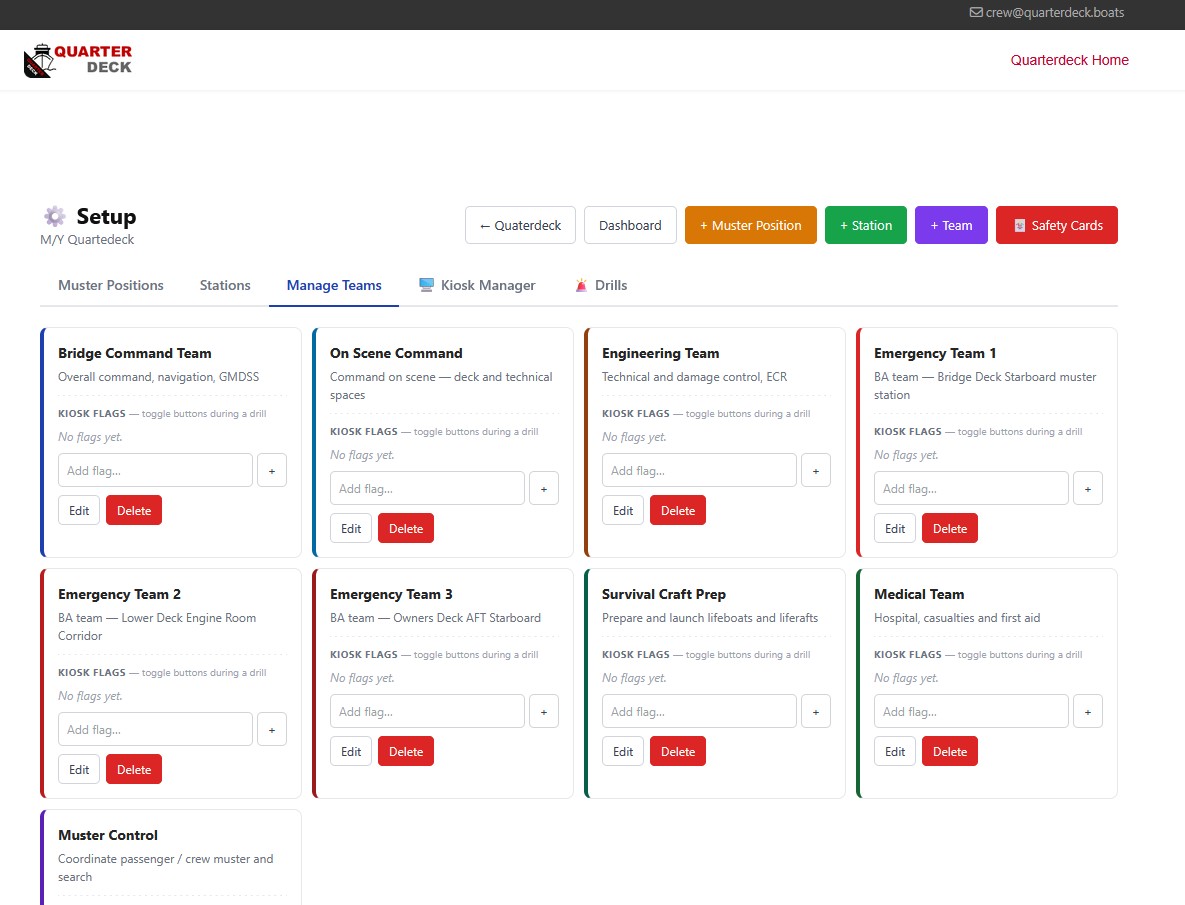Click the Muster Control card title

point(108,836)
